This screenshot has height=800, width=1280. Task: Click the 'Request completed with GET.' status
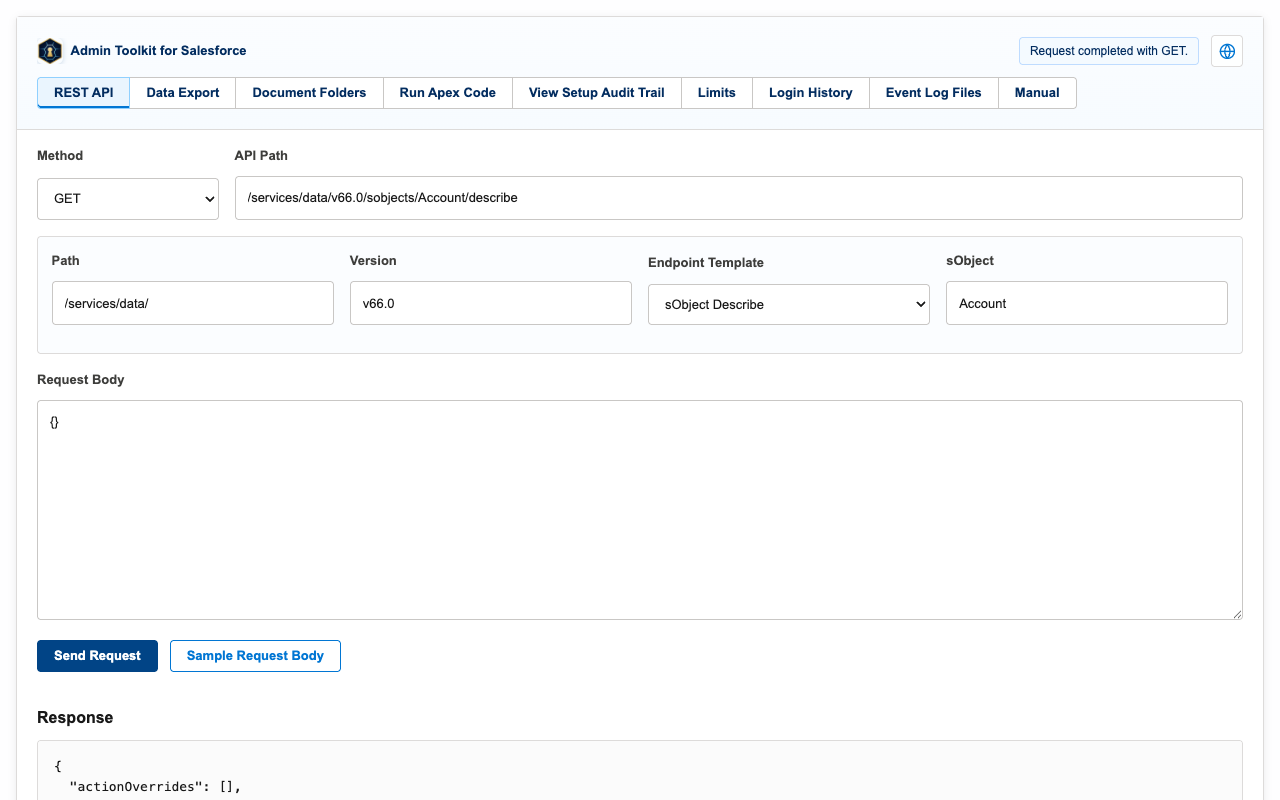(x=1109, y=51)
